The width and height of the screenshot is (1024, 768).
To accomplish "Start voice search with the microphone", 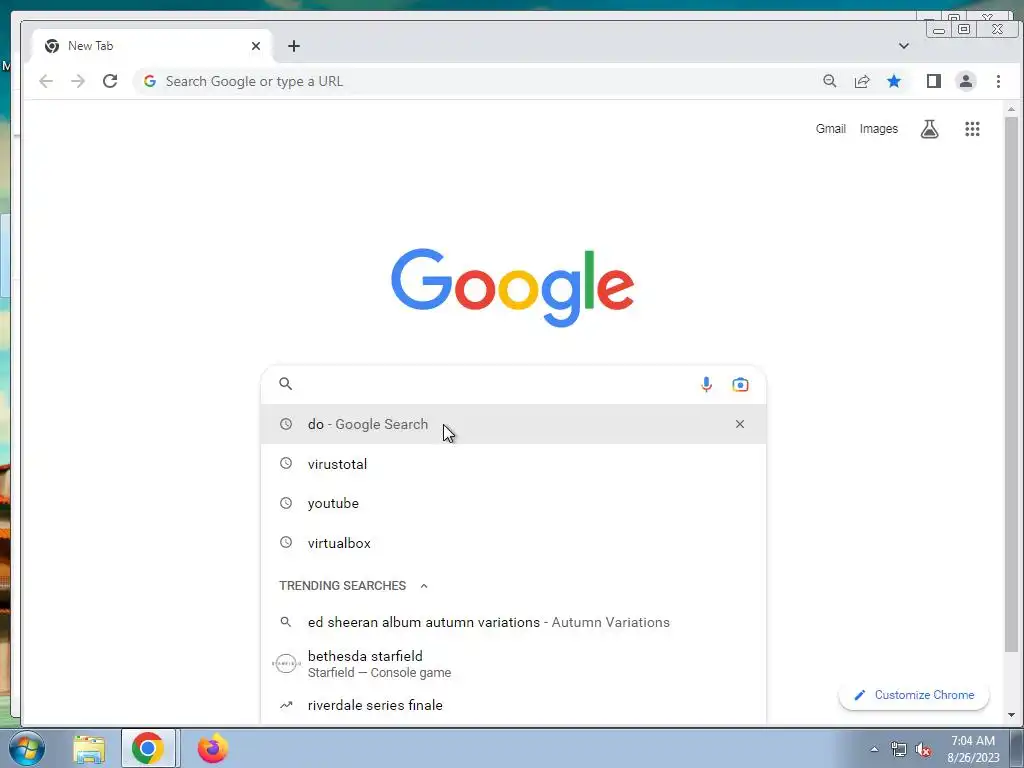I will 706,385.
